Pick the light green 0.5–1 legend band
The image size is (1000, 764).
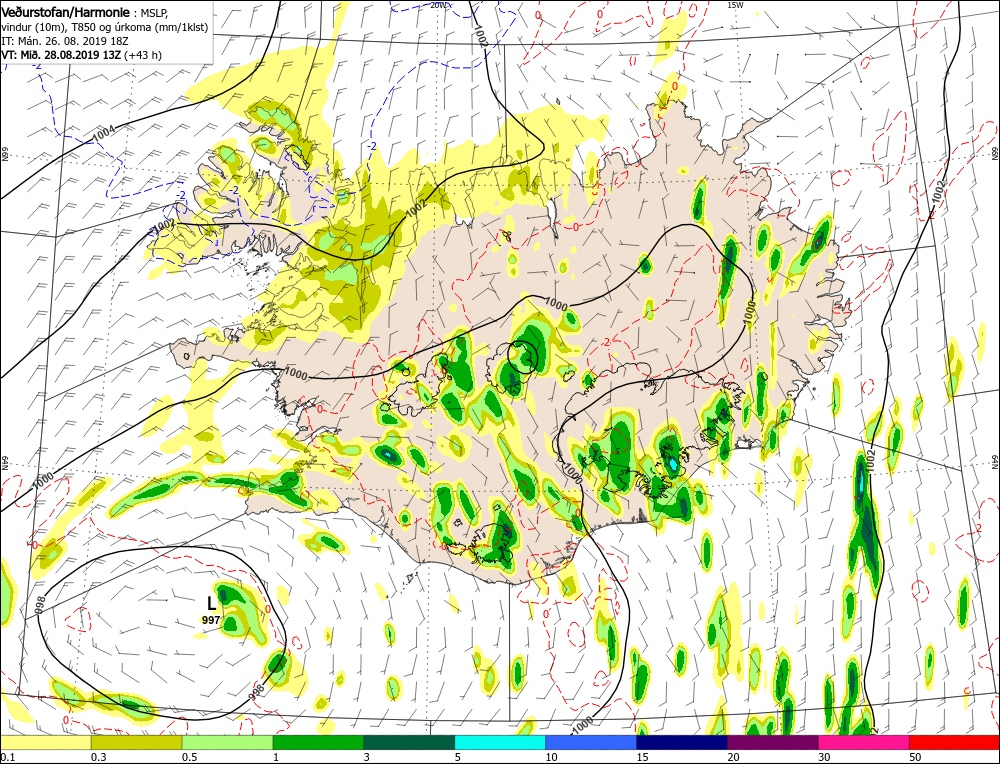point(228,742)
